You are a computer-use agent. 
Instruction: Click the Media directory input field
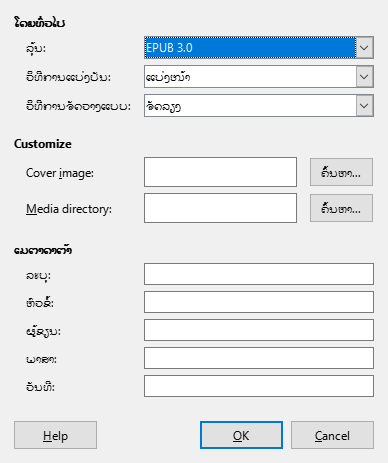(220, 208)
